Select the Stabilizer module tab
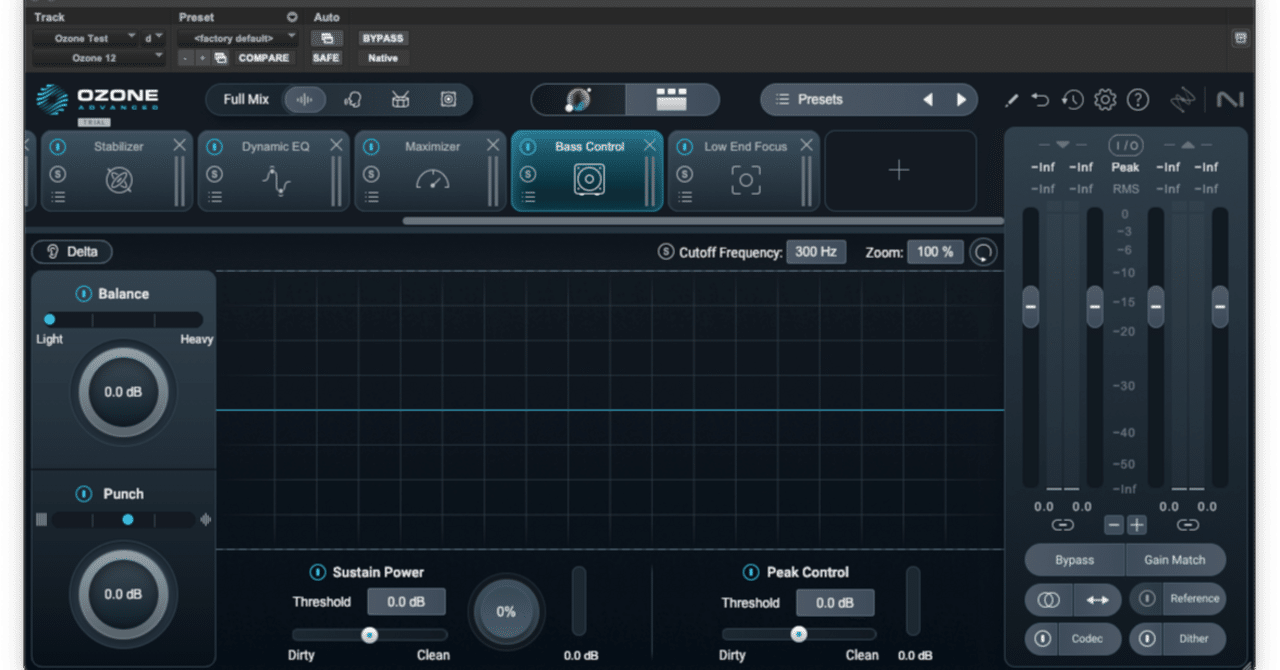The image size is (1280, 670). (118, 146)
